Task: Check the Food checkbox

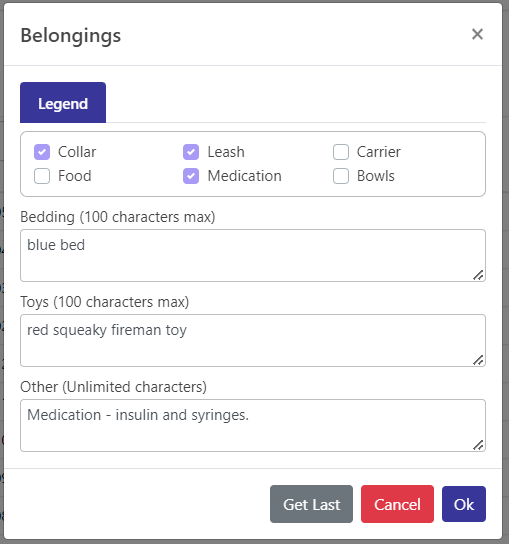Action: 42,176
